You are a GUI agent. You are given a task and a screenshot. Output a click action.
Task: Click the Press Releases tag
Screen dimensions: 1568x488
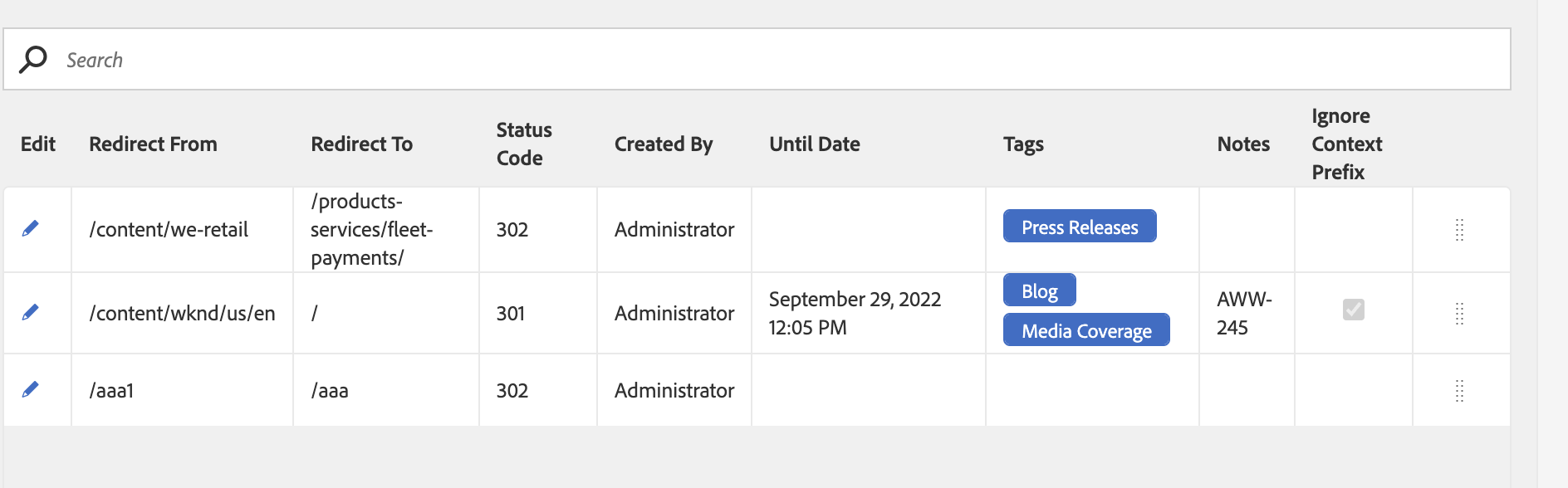pyautogui.click(x=1079, y=226)
